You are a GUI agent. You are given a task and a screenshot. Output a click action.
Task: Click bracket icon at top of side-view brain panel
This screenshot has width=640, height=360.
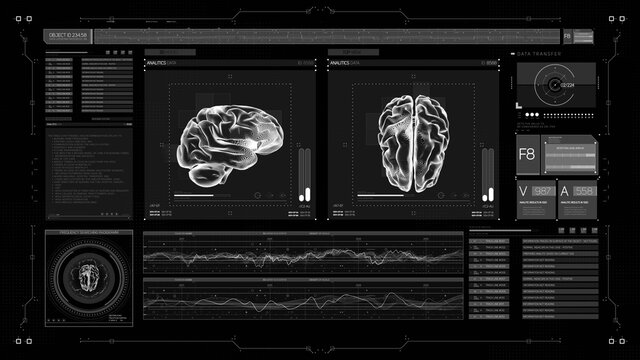click(x=230, y=76)
